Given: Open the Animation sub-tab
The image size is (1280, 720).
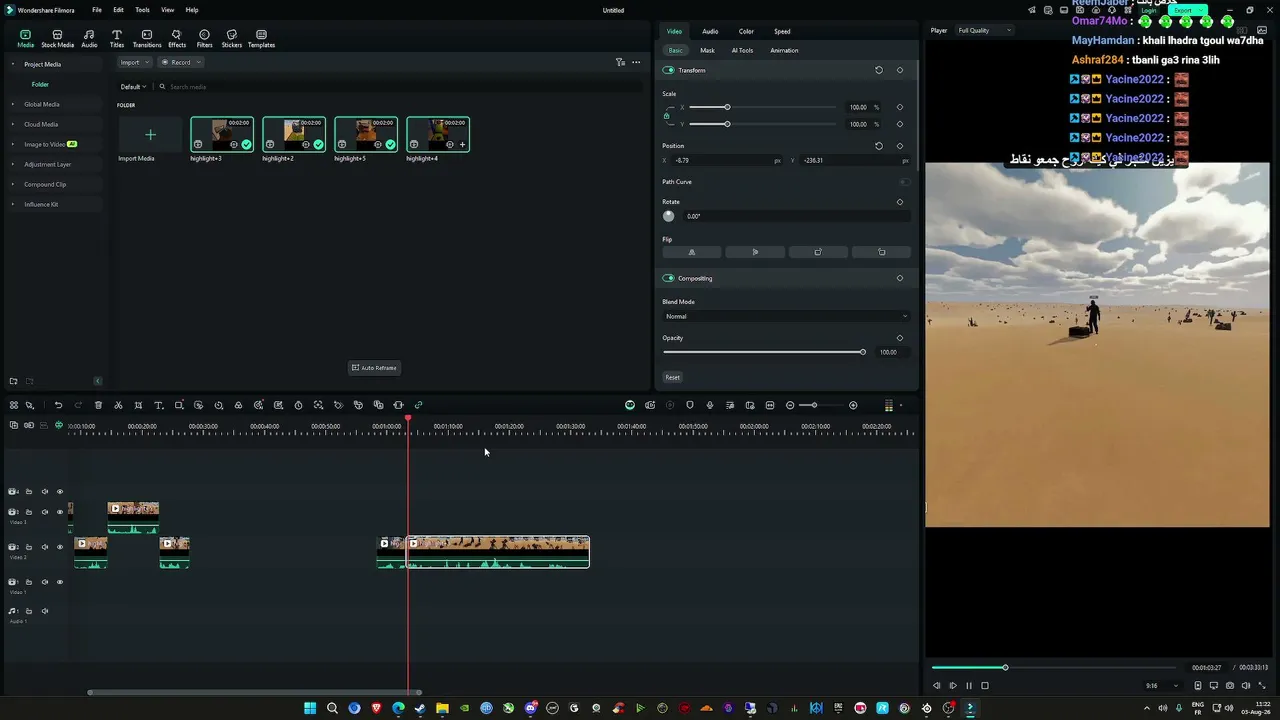Looking at the screenshot, I should 784,50.
